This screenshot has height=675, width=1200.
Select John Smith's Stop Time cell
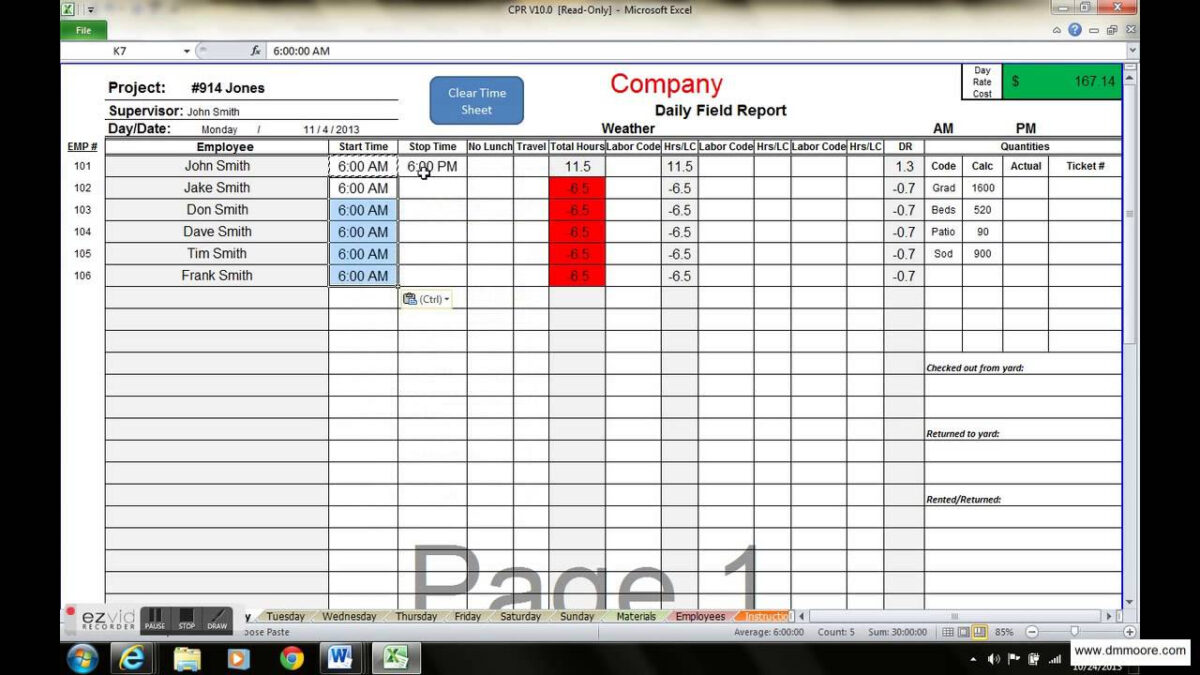point(432,167)
